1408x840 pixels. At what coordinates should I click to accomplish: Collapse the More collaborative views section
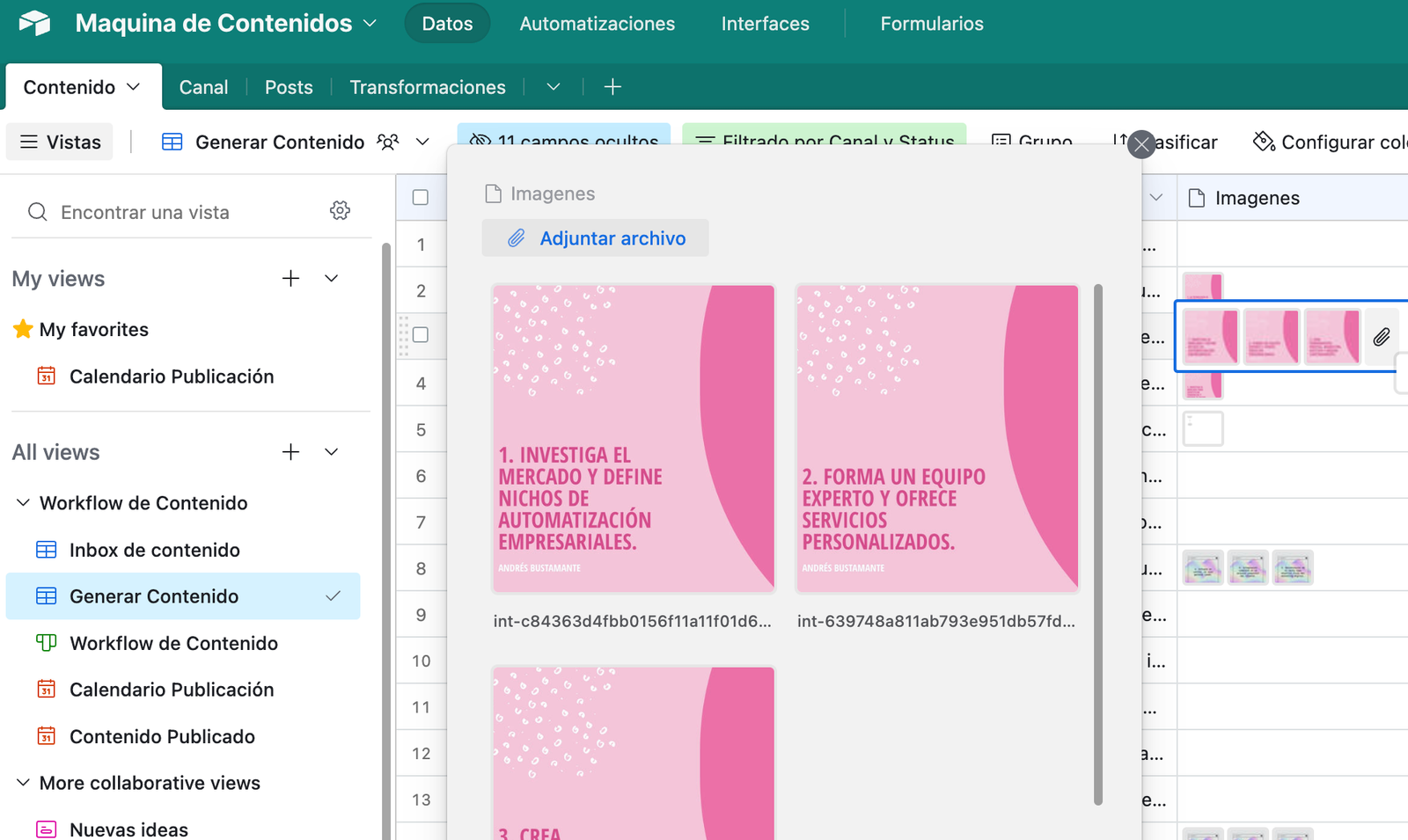(23, 783)
